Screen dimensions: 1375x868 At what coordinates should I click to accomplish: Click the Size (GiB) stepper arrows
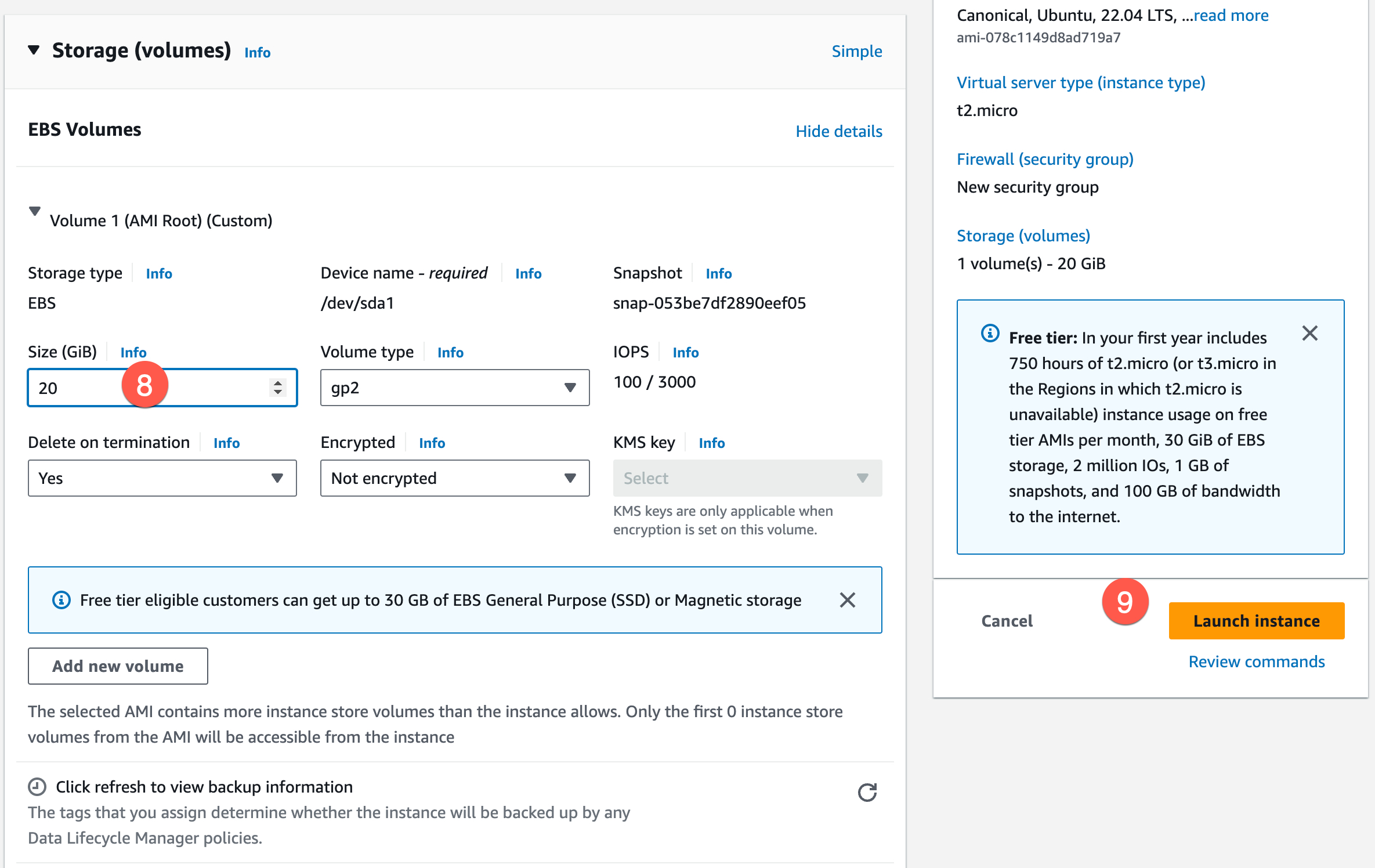(278, 388)
